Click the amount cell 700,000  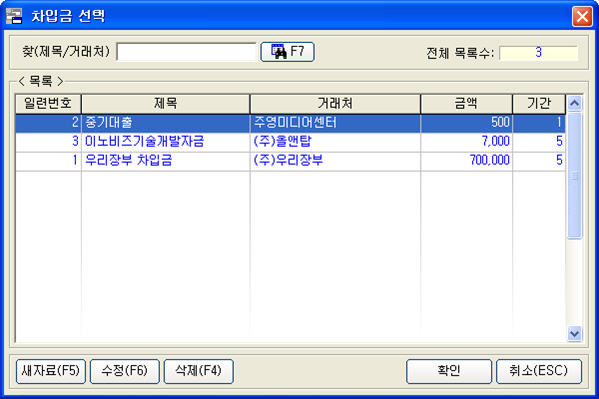click(x=466, y=160)
